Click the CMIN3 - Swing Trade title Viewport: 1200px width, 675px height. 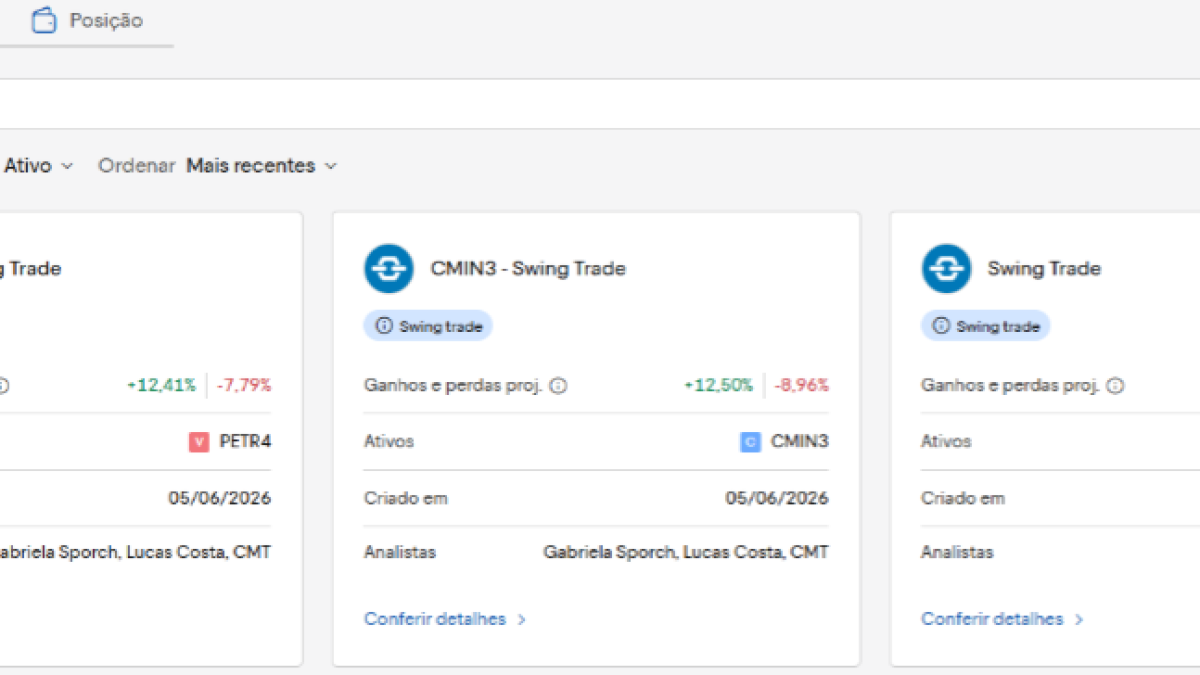tap(528, 268)
